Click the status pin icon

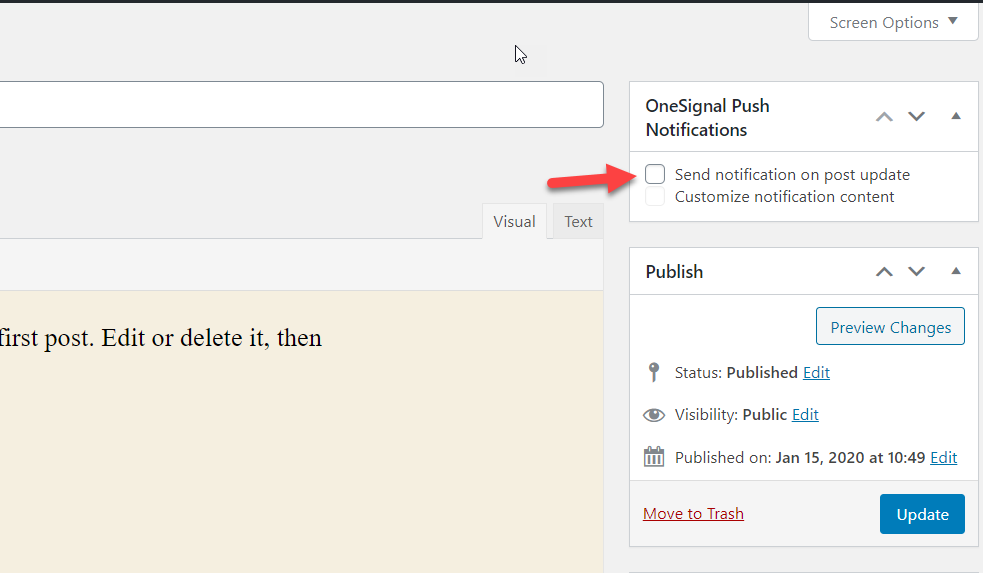tap(654, 372)
